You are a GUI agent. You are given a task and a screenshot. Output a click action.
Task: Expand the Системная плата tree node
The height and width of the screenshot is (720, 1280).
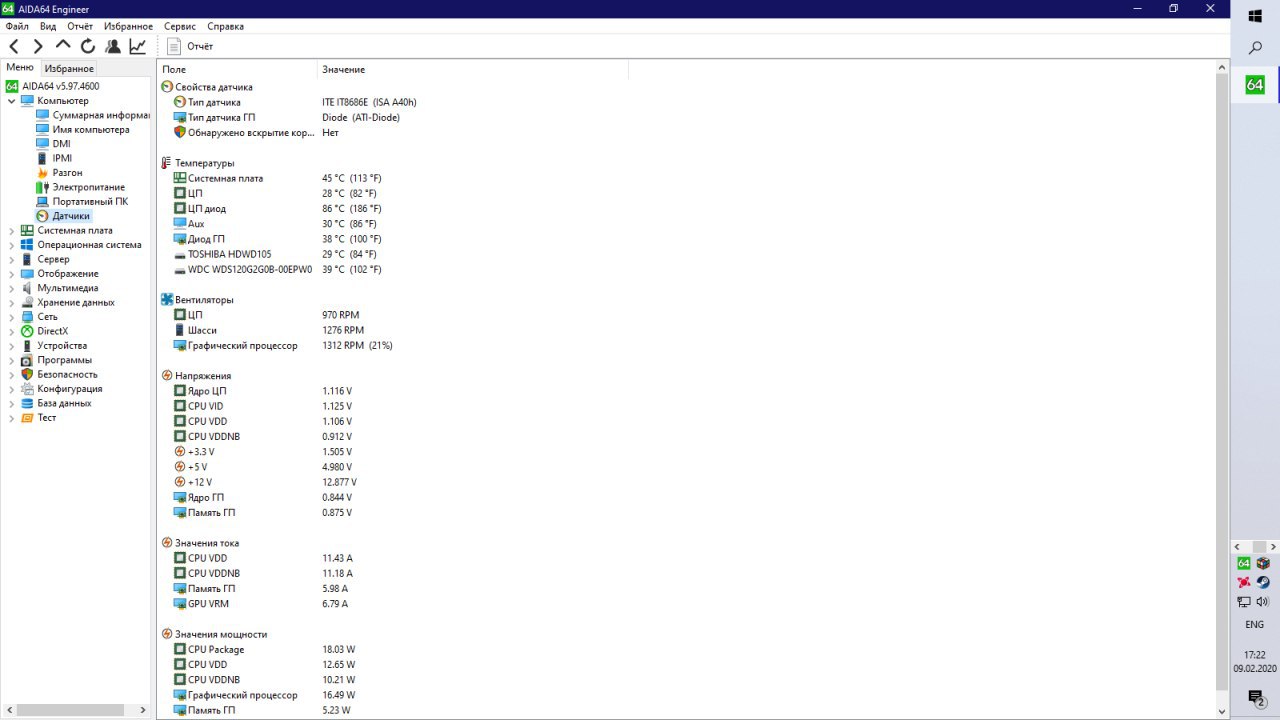11,231
